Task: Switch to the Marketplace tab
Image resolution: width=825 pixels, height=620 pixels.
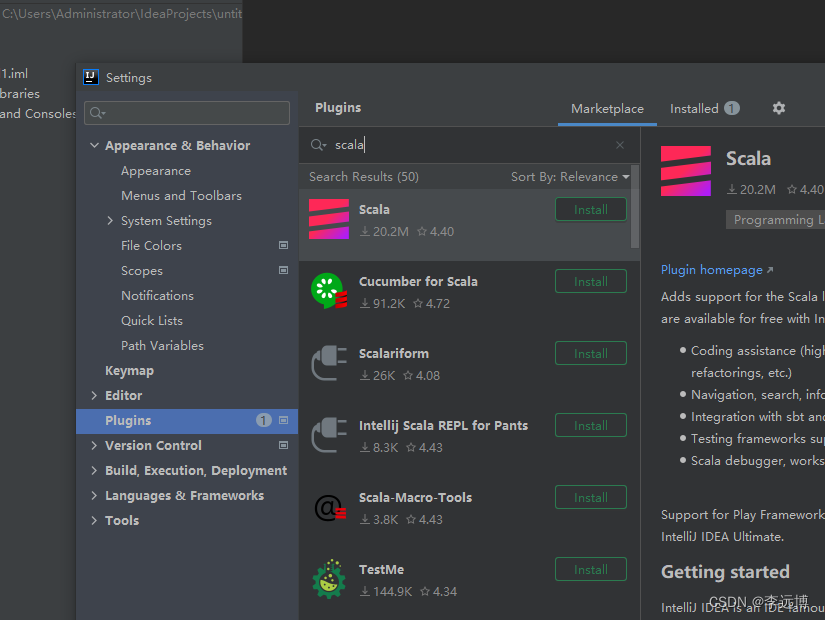Action: [x=607, y=109]
